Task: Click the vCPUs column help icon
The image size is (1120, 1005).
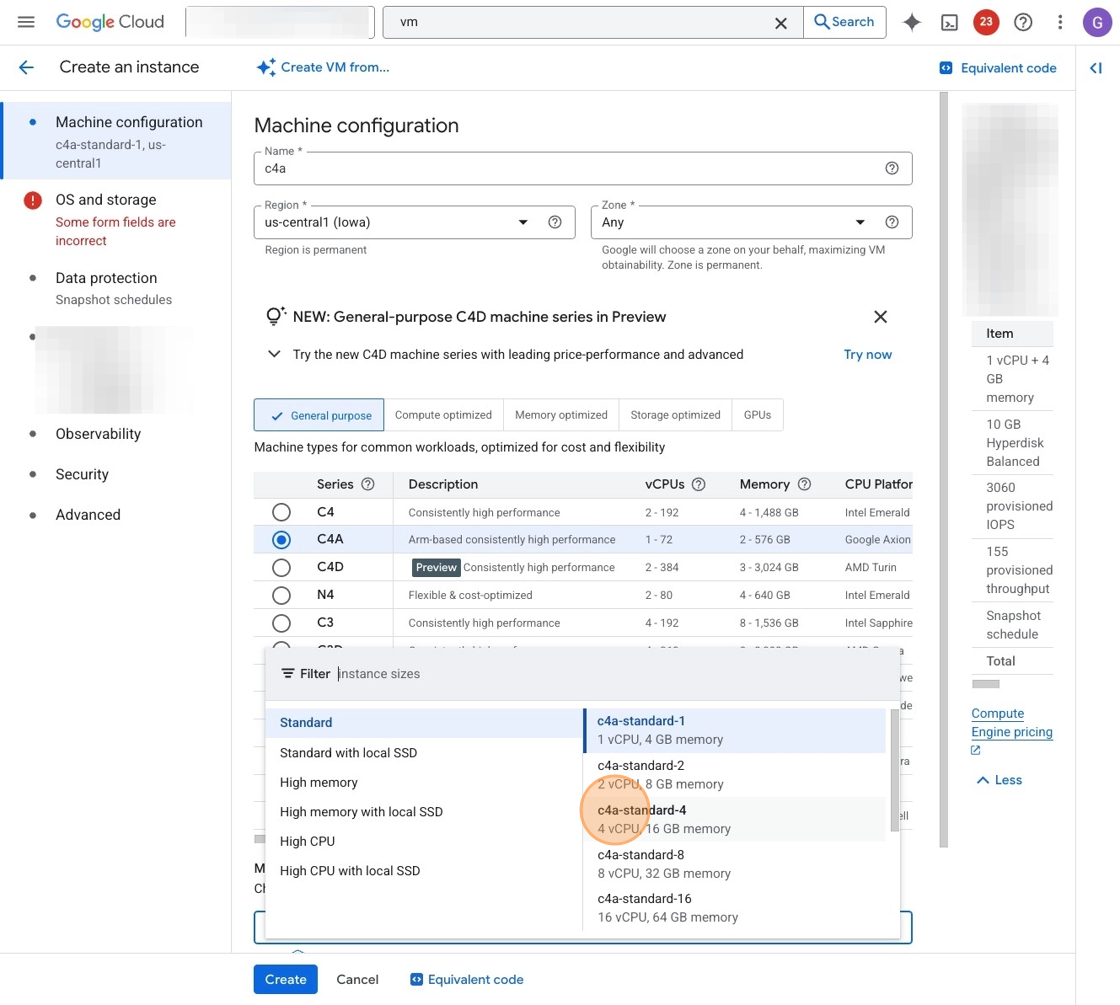Action: click(x=699, y=484)
